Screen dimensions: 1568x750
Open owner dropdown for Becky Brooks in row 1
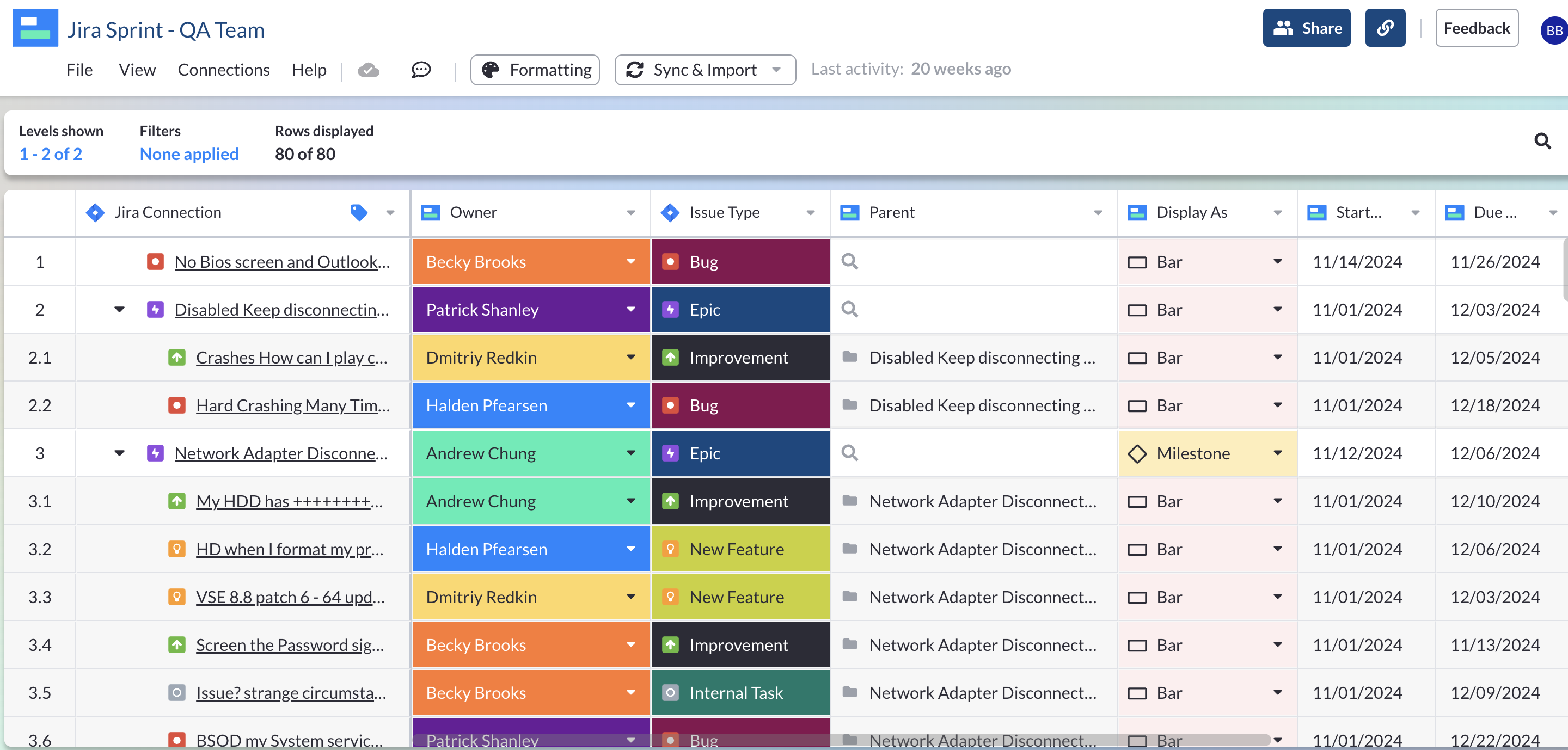point(630,262)
